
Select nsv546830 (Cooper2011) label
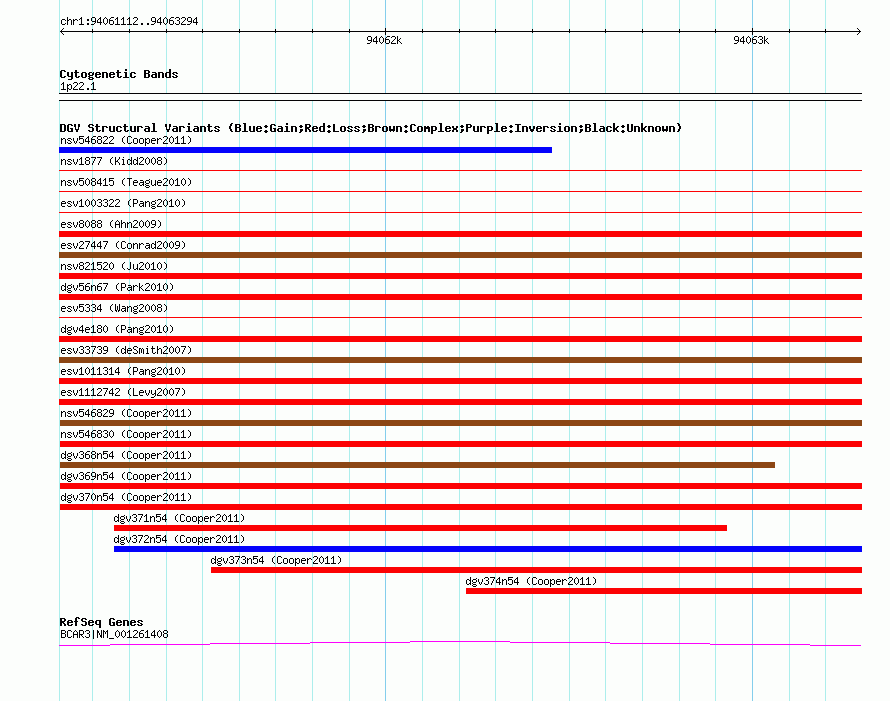[126, 434]
